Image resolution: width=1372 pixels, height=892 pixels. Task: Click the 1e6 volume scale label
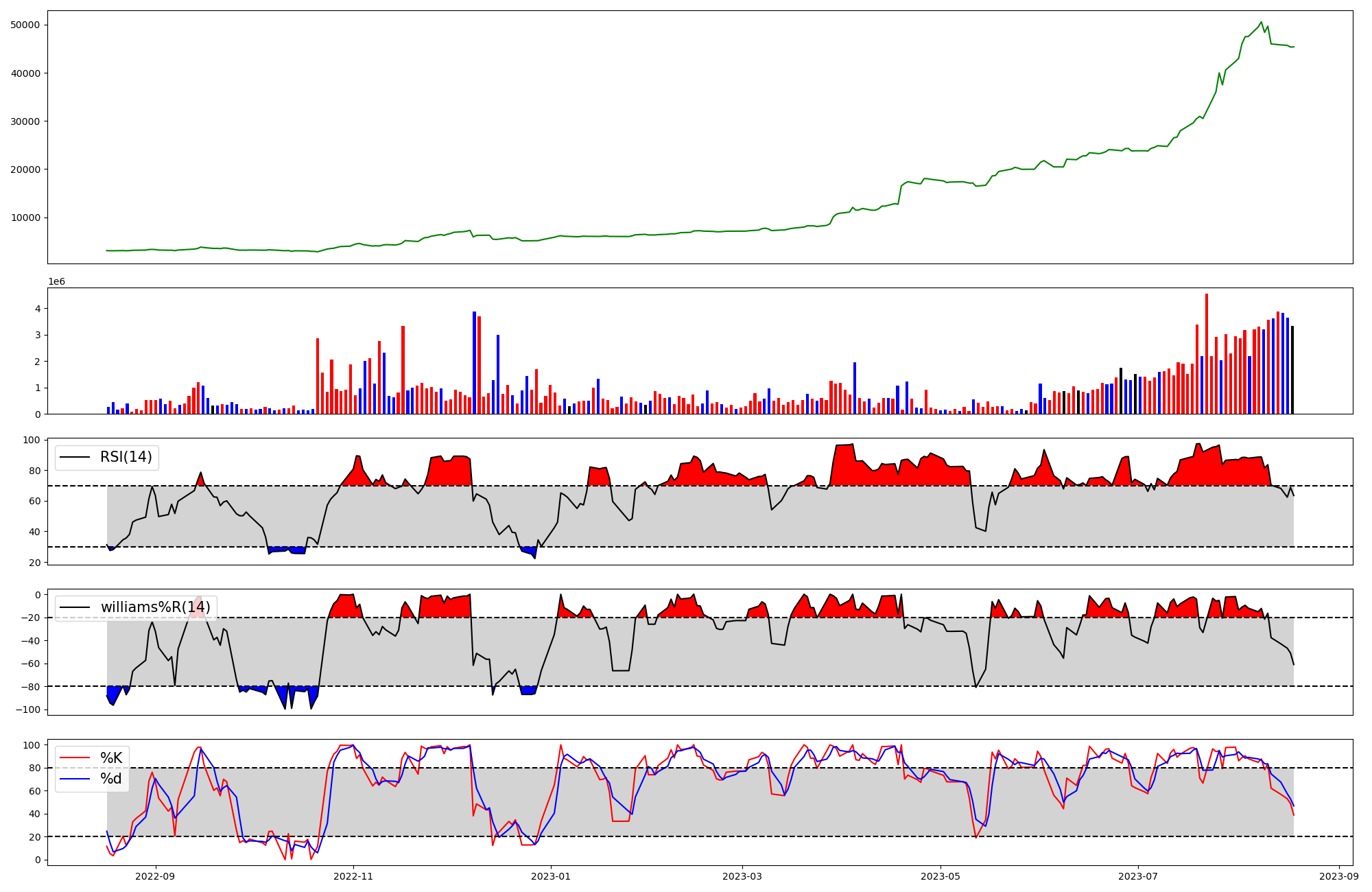click(x=56, y=282)
